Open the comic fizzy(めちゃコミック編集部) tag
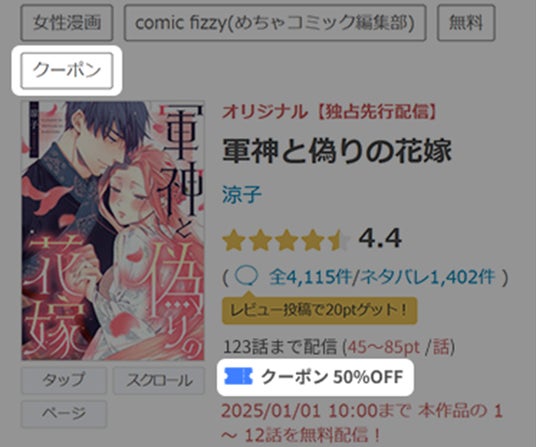Screen dimensions: 536x447 click(x=275, y=23)
